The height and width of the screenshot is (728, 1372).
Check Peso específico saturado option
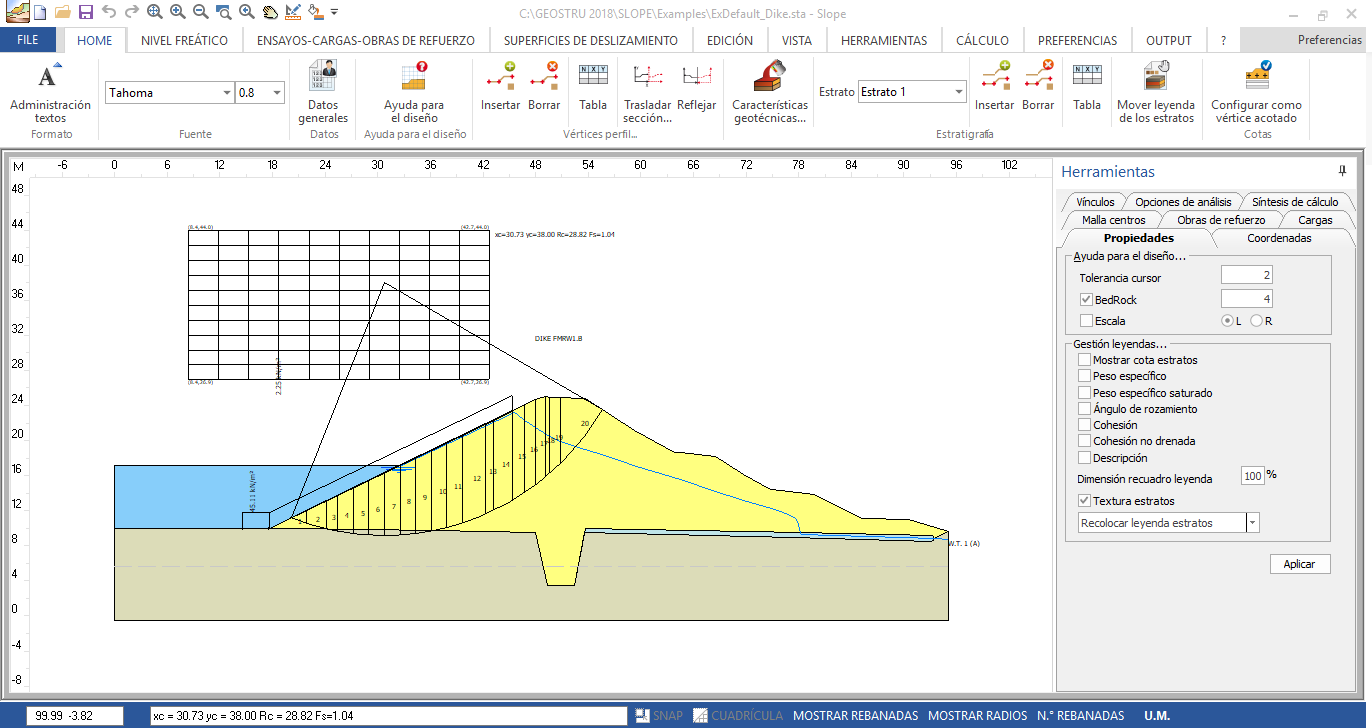click(x=1085, y=393)
